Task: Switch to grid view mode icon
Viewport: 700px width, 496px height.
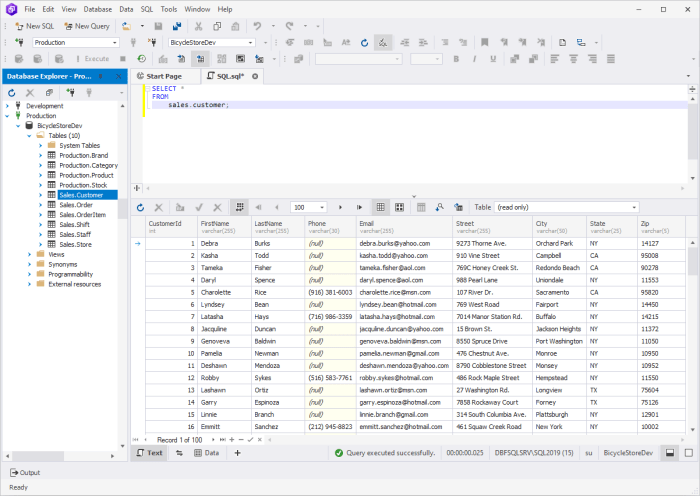Action: pyautogui.click(x=380, y=207)
